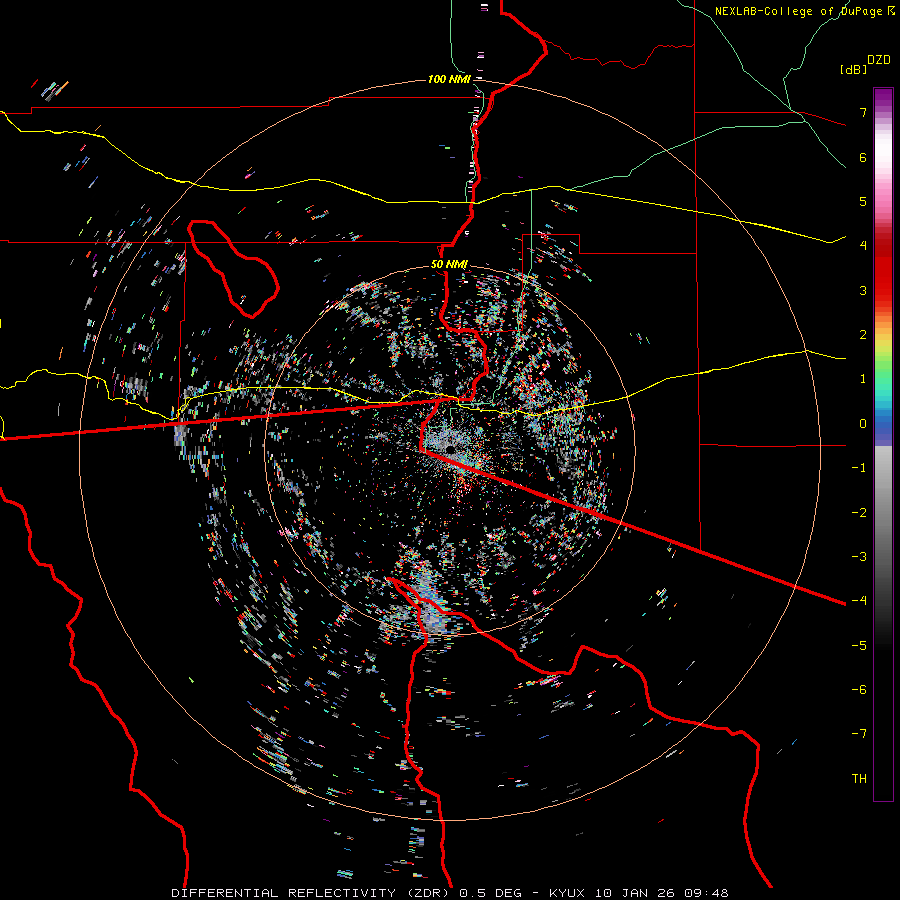
Task: Click the -6 scale value
Action: click(x=859, y=690)
